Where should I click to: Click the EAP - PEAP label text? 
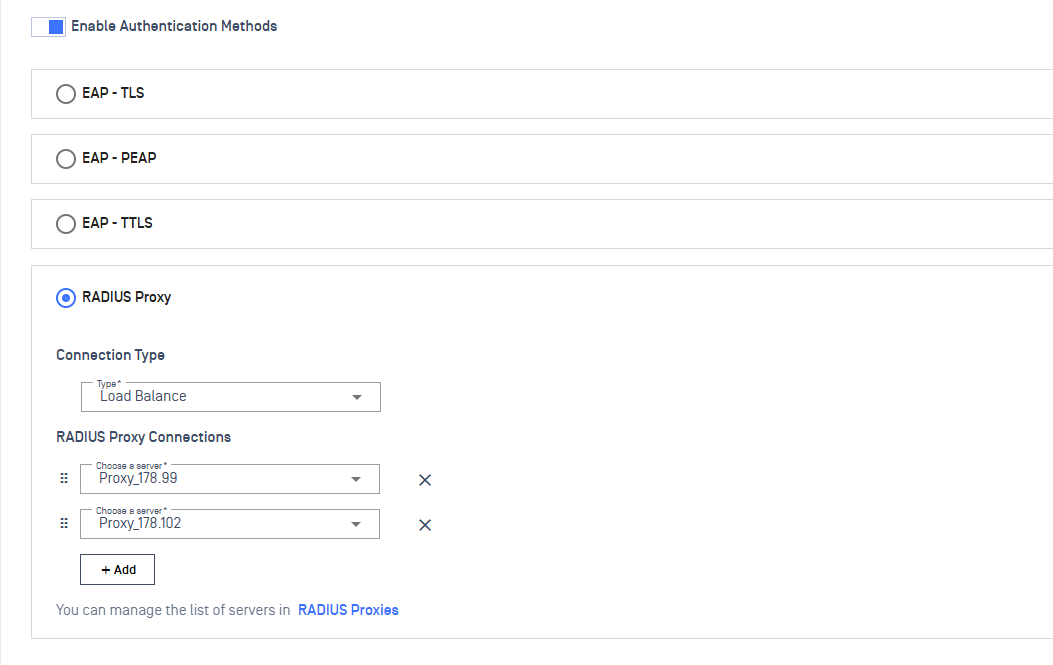point(119,158)
